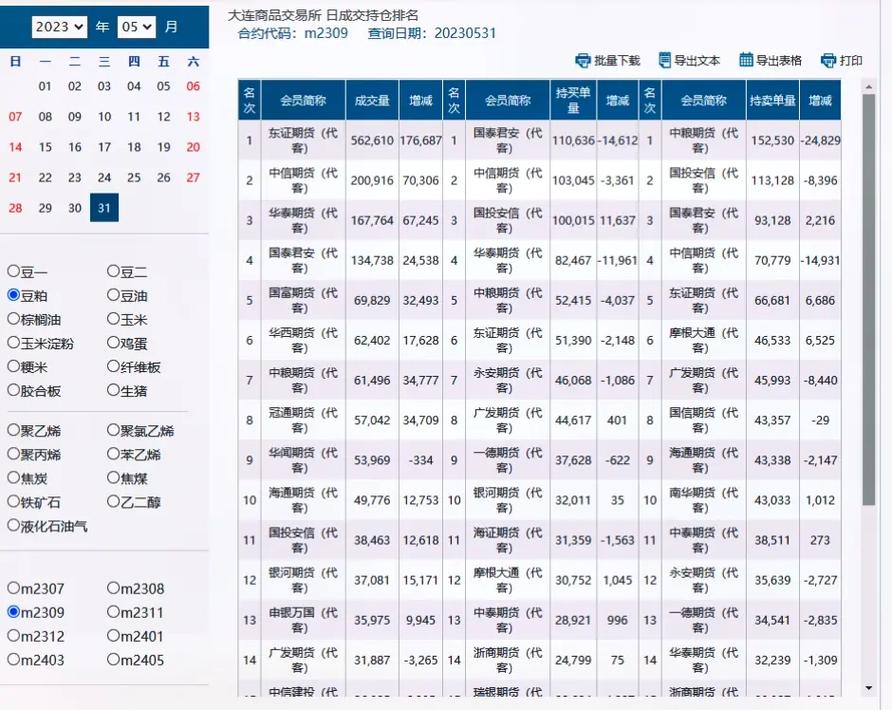This screenshot has width=892, height=710.
Task: Expand the month 05 dropdown
Action: tap(136, 27)
